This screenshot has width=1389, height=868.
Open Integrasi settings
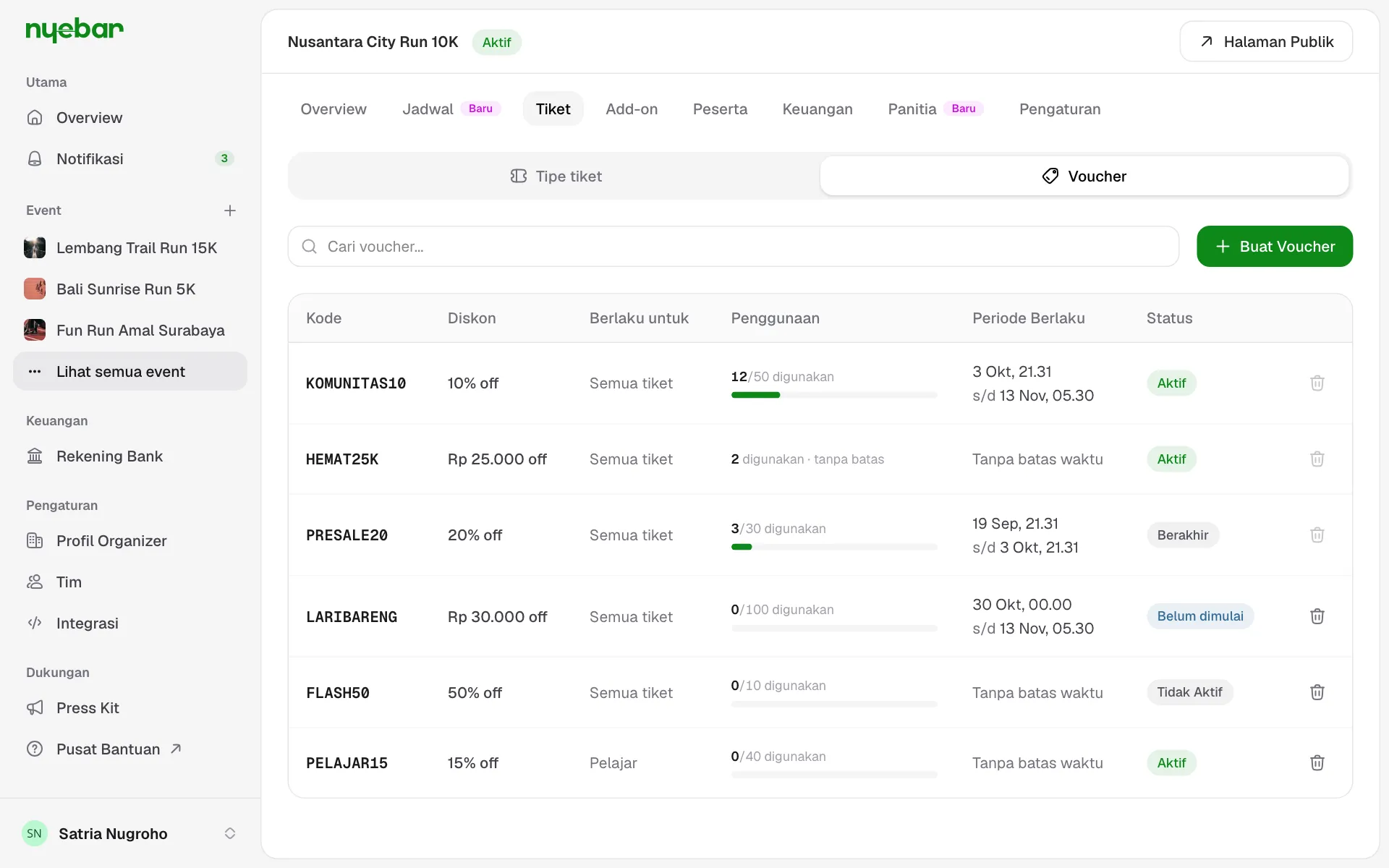pos(130,624)
